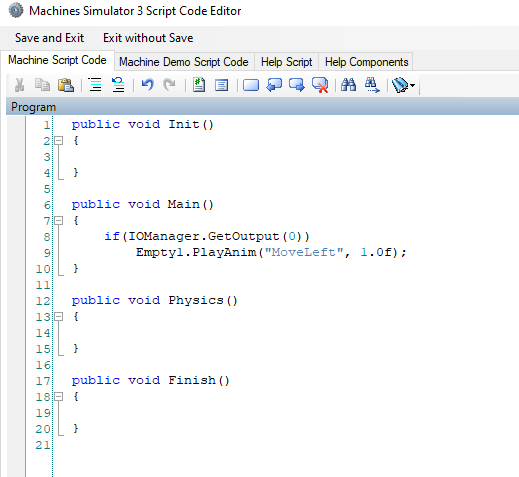Viewport: 519px width, 477px height.
Task: Clear bookmarks icon with red X
Action: [x=320, y=85]
